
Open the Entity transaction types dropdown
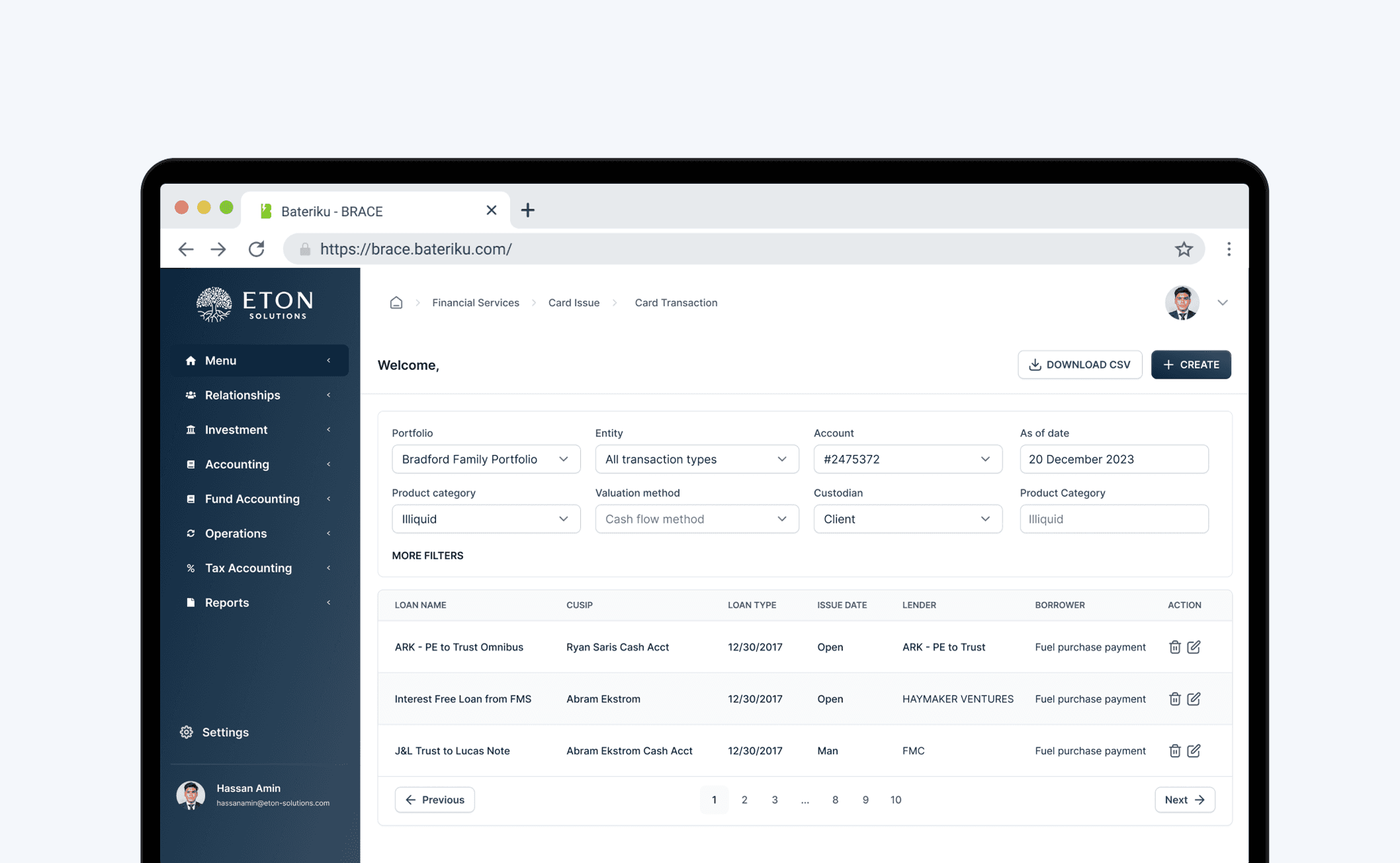point(697,459)
